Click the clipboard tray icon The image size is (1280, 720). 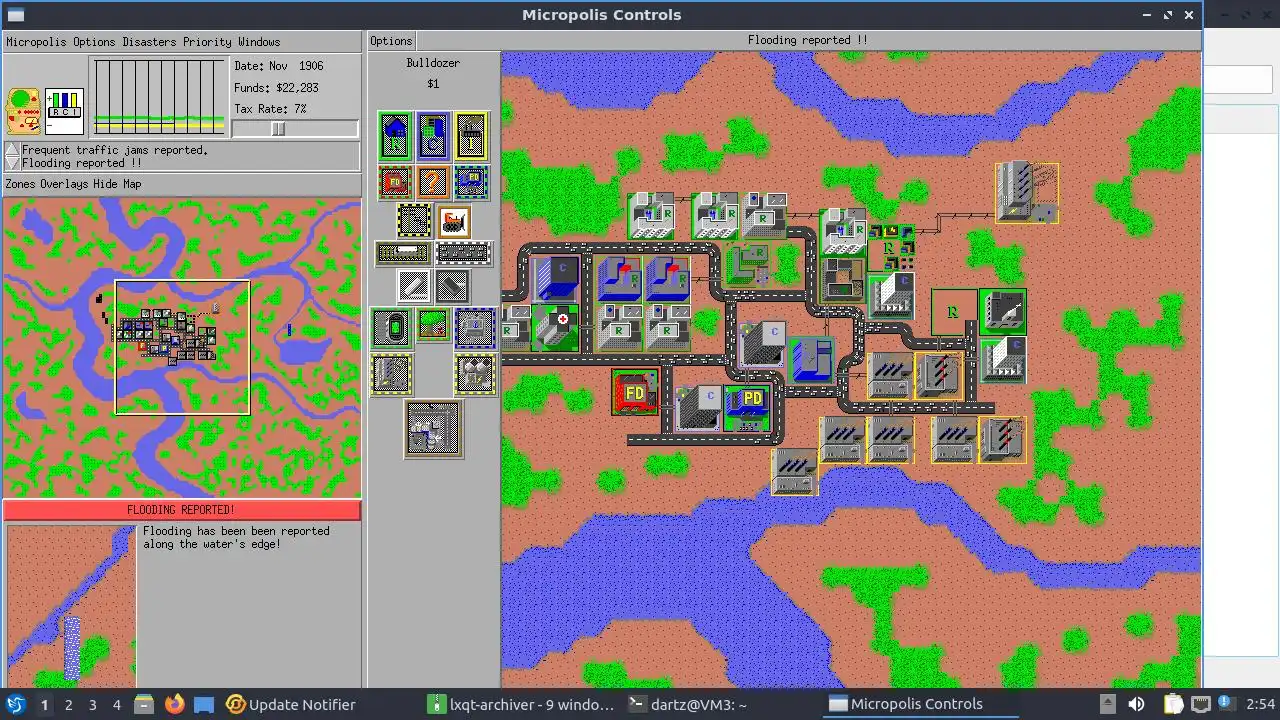[1174, 704]
